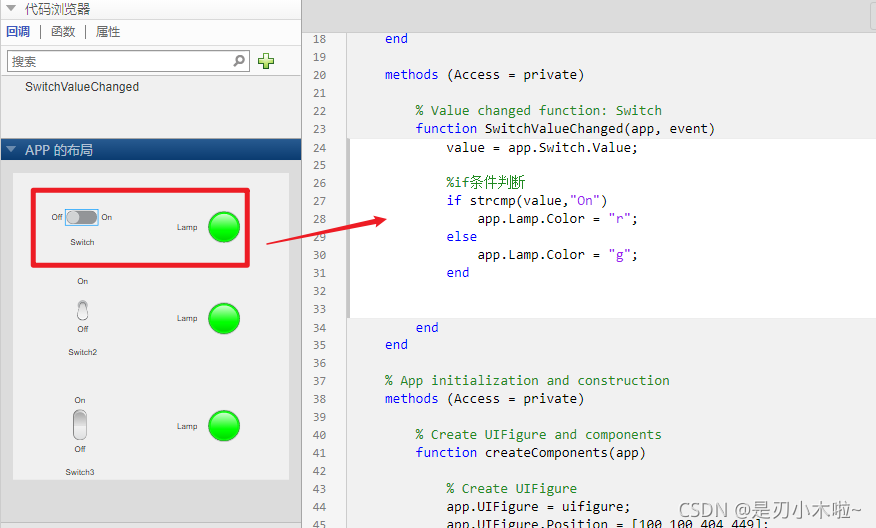Click function SwitchValueChanged(app, event) line

(x=565, y=129)
